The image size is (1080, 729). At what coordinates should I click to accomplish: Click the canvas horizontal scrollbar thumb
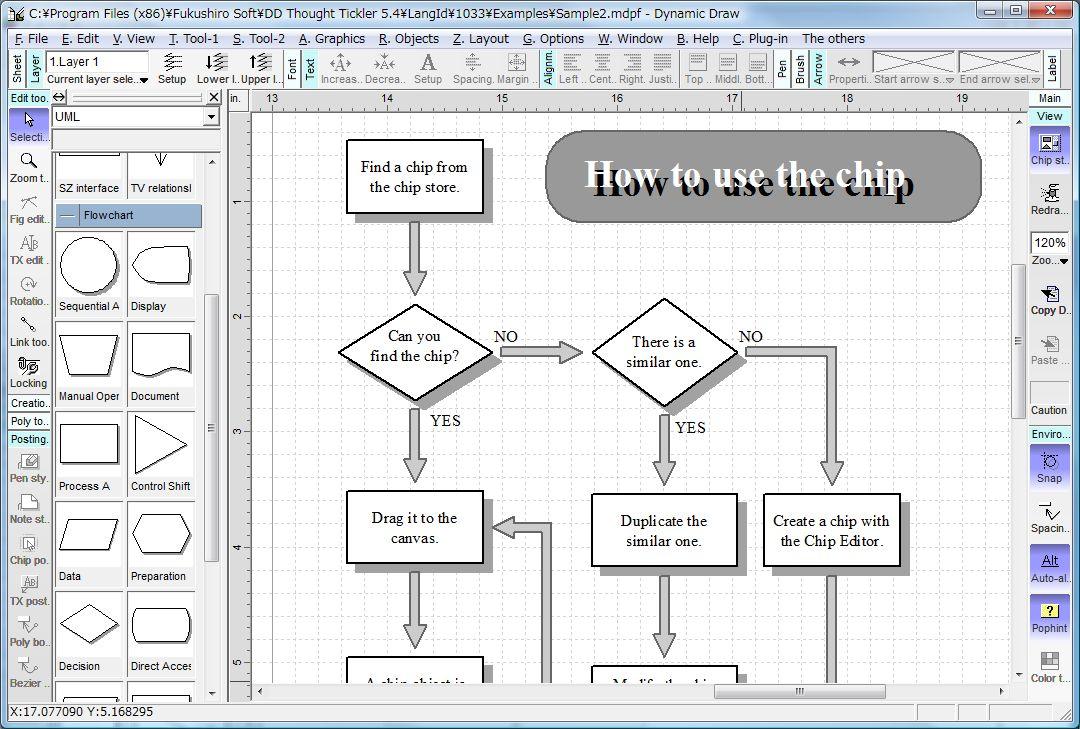(800, 691)
